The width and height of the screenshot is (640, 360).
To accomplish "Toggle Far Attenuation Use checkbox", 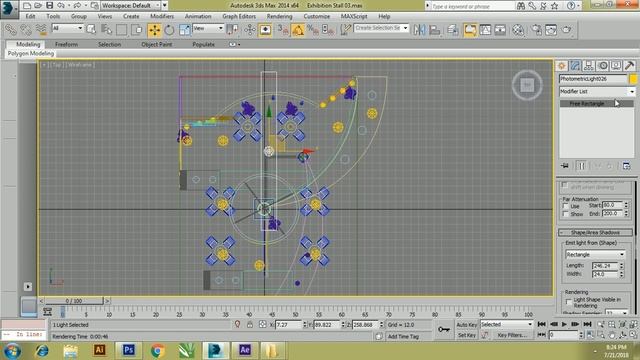I will (566, 206).
